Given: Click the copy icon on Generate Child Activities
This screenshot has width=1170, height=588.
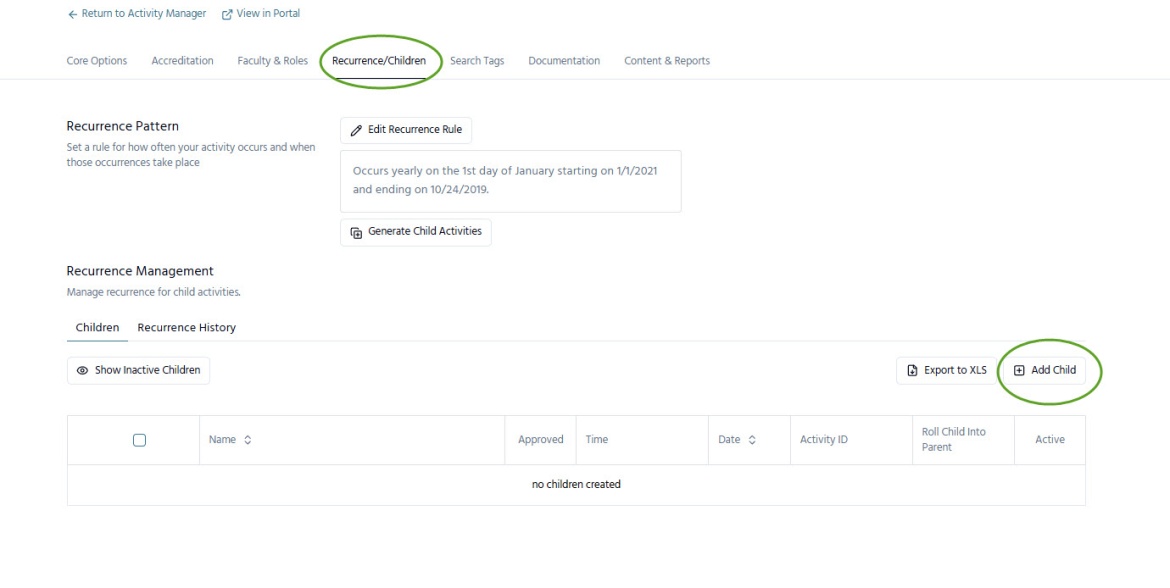Looking at the screenshot, I should point(356,232).
